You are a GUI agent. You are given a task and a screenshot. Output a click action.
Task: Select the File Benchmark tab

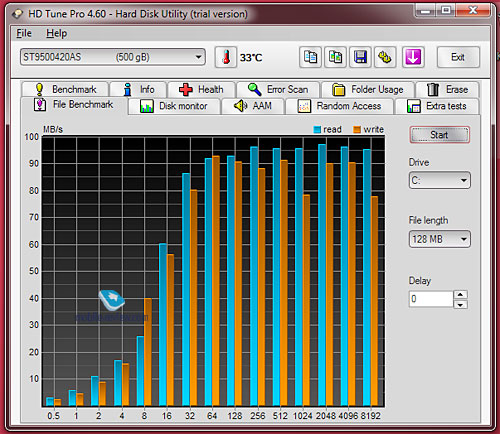coord(74,105)
